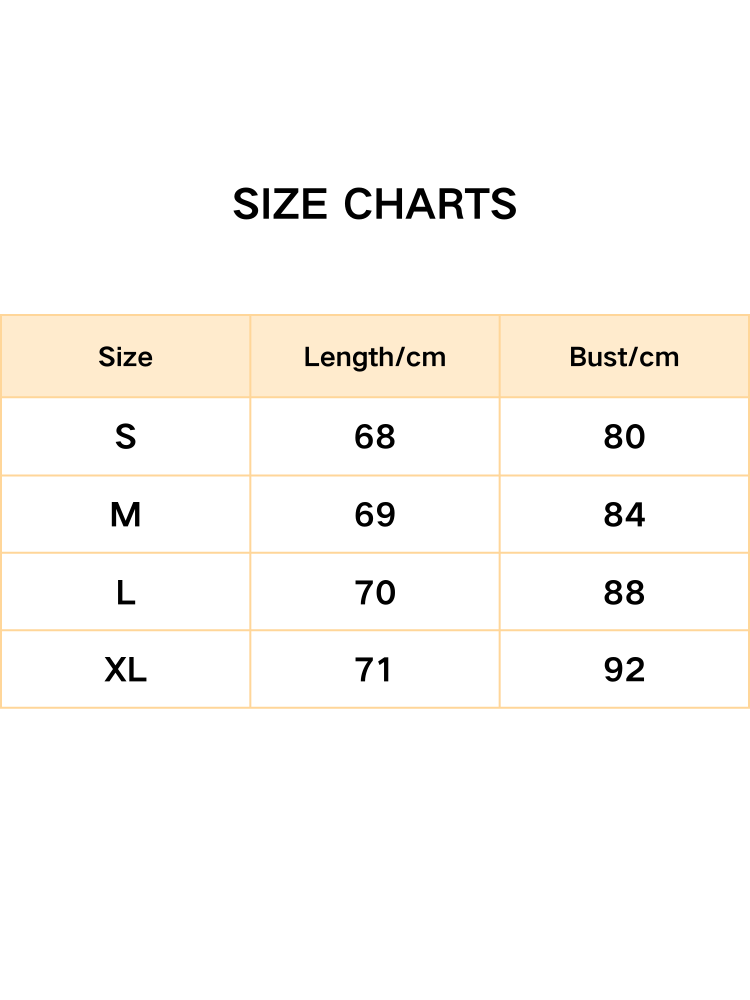This screenshot has height=1000, width=750.
Task: Click bust value 88 for size L
Action: 625,593
